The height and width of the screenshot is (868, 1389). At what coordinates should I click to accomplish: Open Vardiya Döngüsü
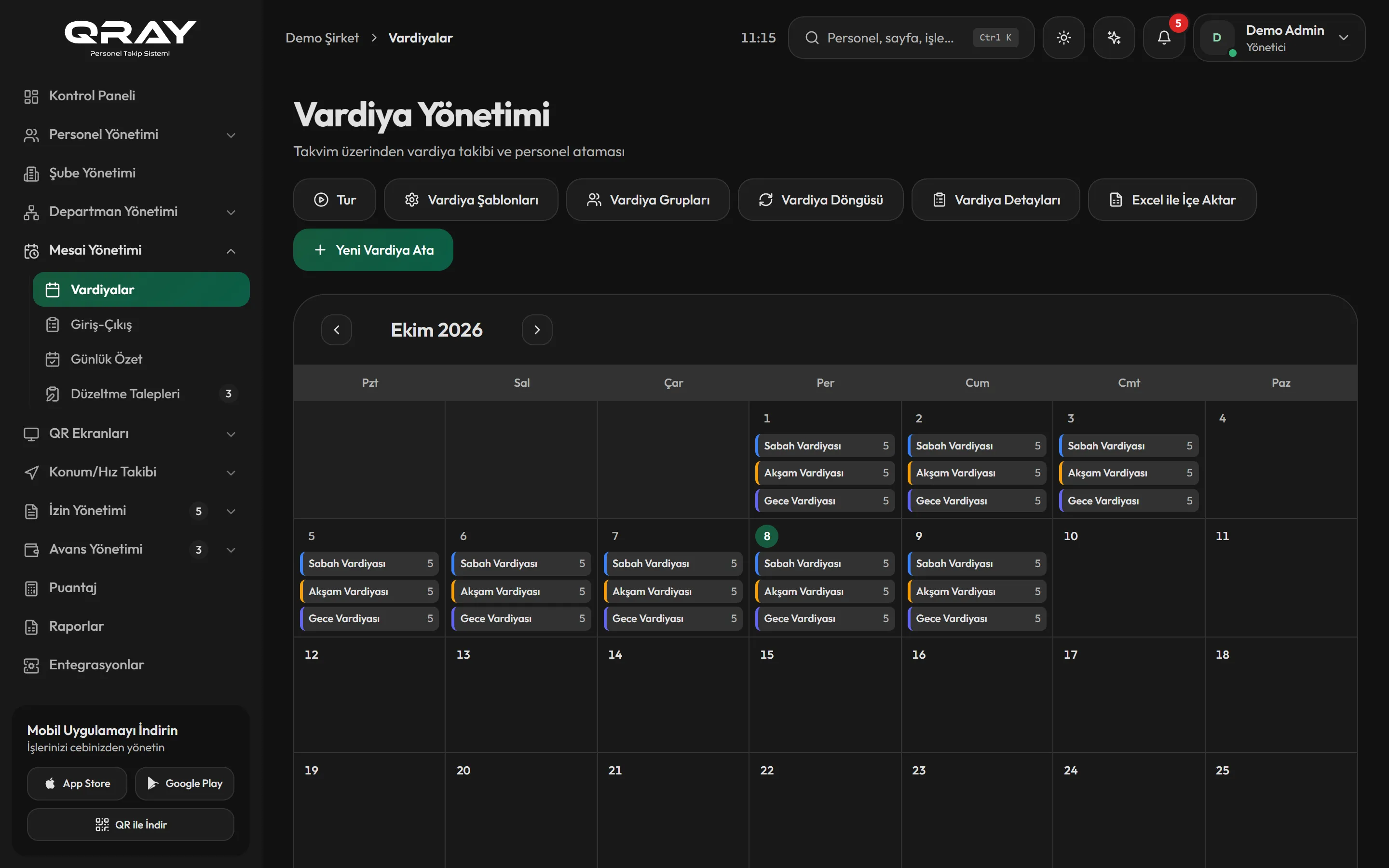[x=820, y=200]
